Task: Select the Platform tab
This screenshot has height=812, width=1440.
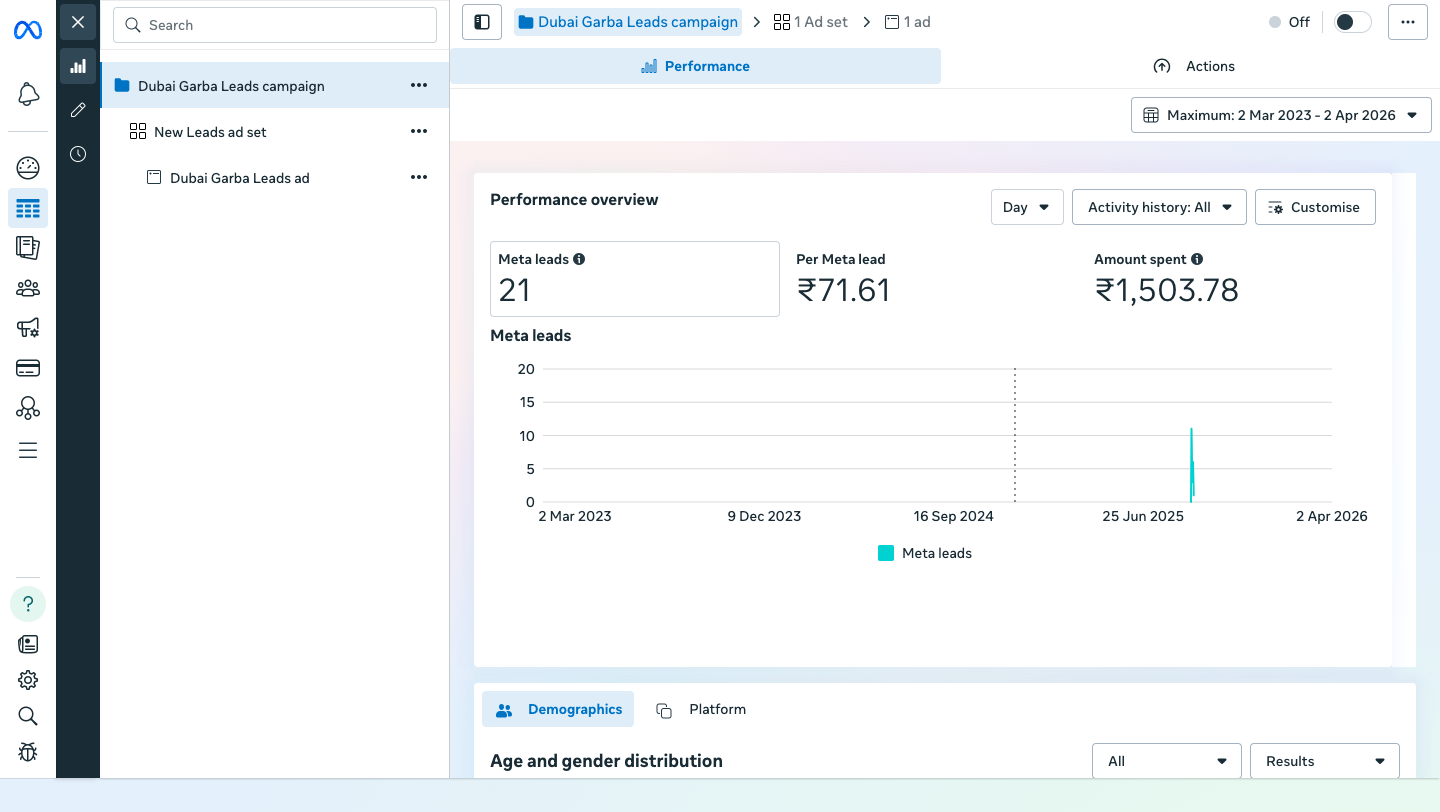Action: [x=701, y=709]
